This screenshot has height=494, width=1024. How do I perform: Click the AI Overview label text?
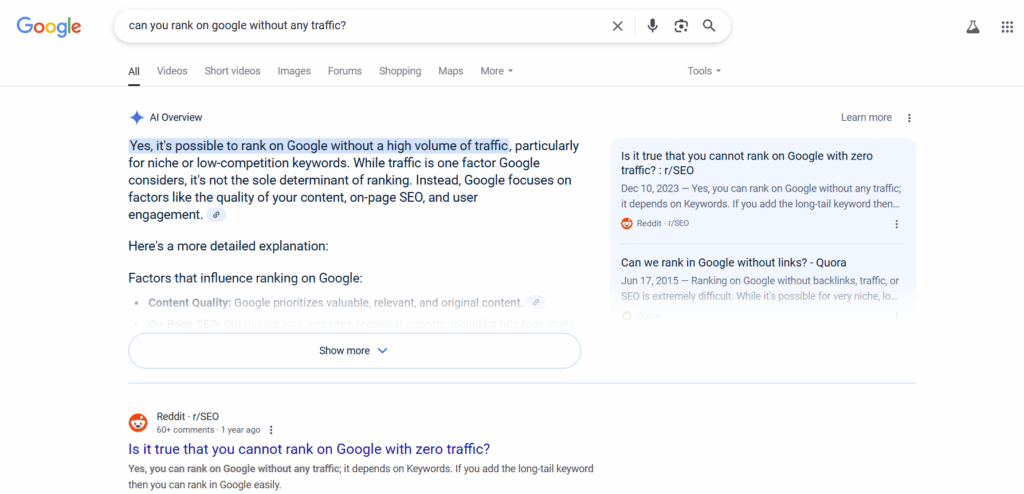tap(176, 118)
